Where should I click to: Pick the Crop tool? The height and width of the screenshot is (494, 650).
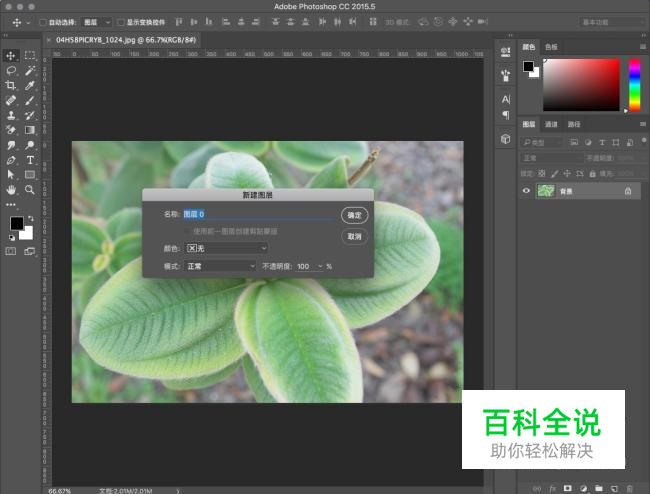(x=11, y=86)
